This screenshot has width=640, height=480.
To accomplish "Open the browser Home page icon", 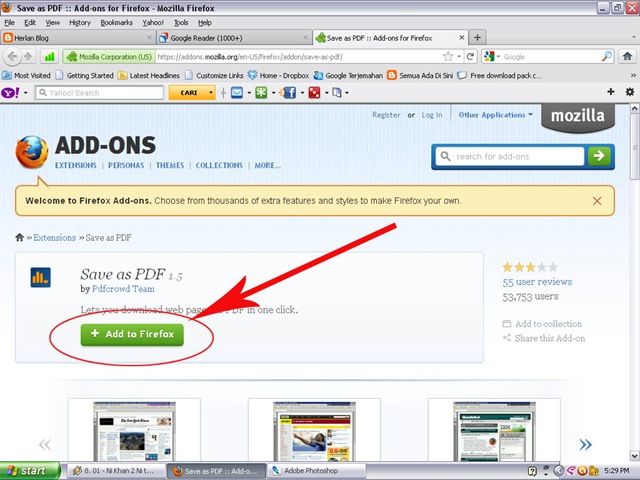I will [627, 56].
